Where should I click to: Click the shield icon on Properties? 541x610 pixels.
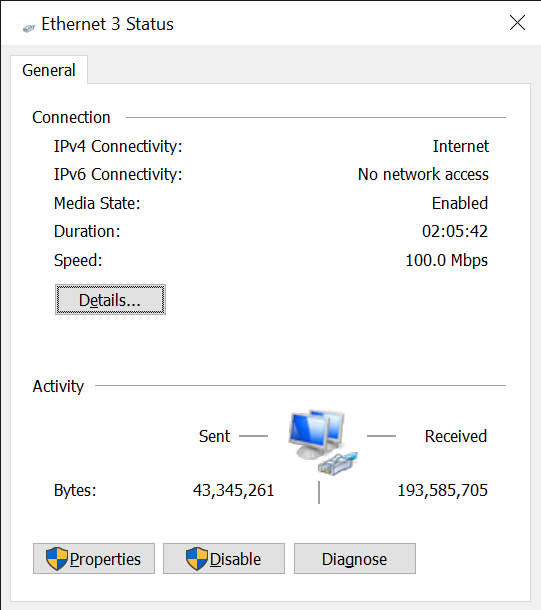pyautogui.click(x=57, y=559)
